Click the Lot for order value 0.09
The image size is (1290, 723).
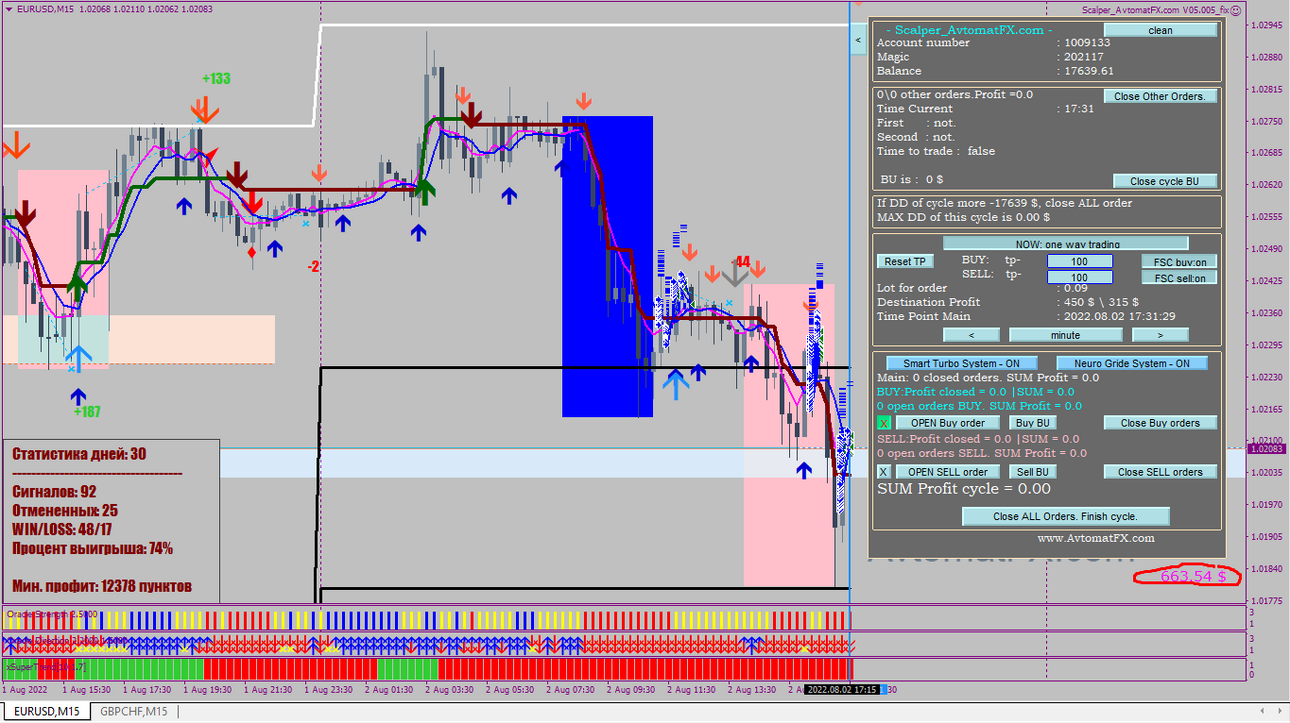click(x=1075, y=288)
